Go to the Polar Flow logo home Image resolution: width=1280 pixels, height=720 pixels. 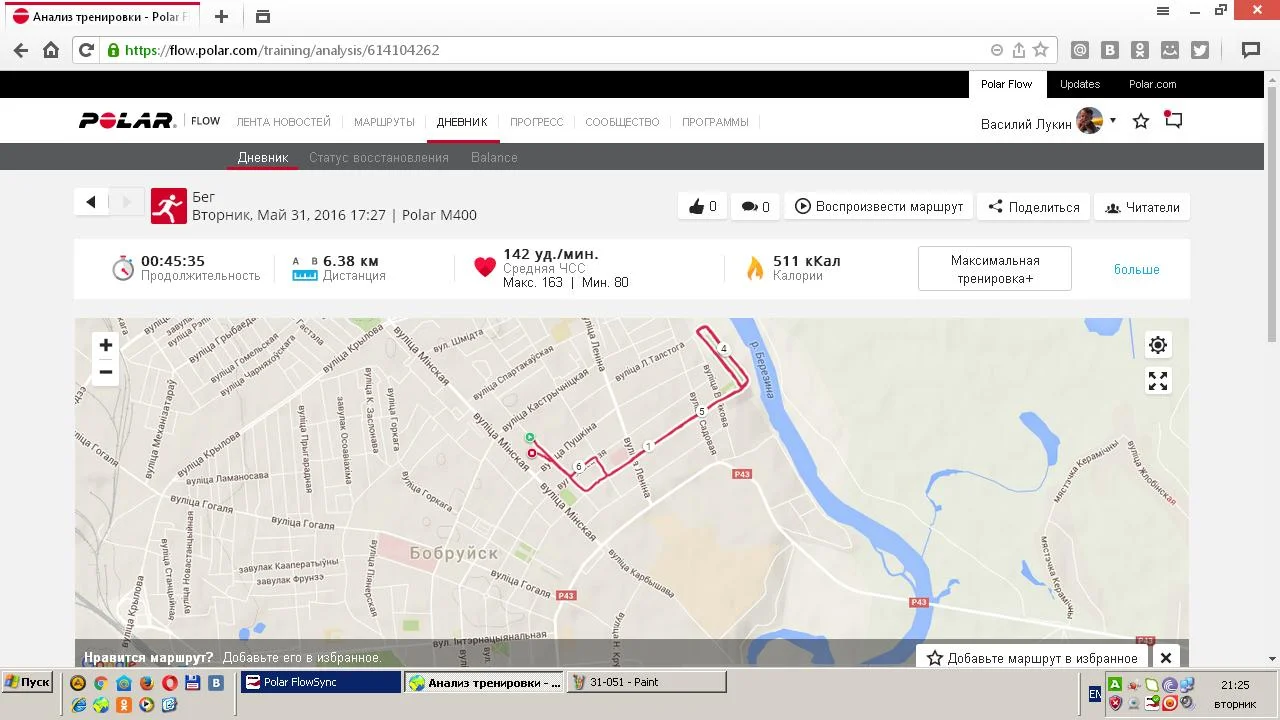tap(149, 121)
